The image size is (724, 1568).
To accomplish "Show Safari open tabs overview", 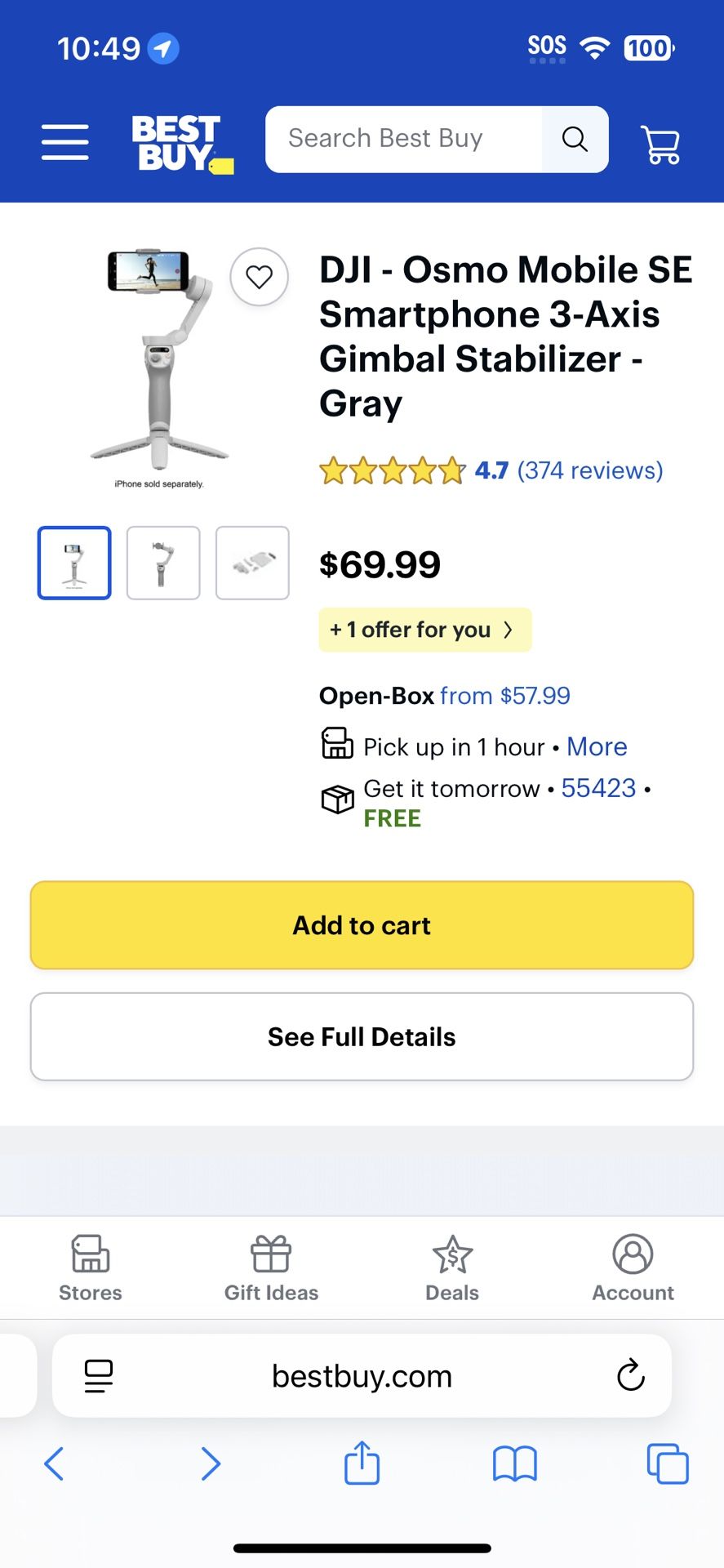I will [667, 1463].
